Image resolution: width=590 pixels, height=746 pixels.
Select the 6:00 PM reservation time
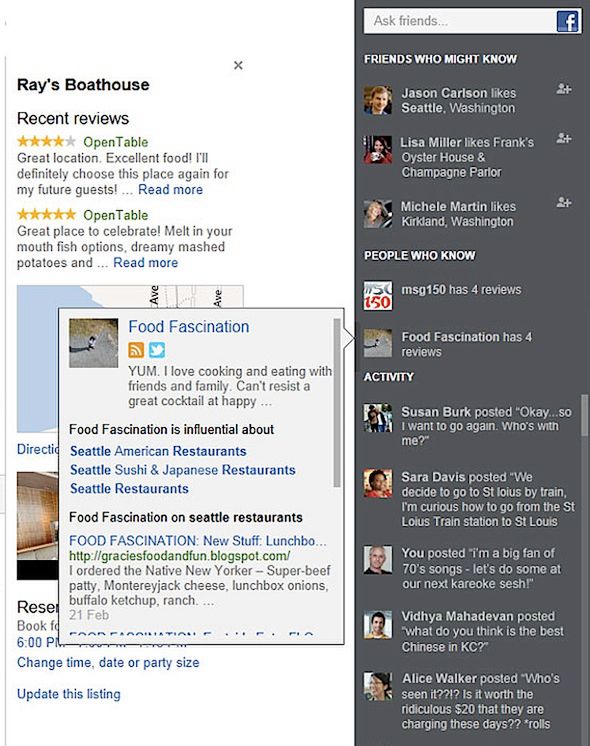37,642
